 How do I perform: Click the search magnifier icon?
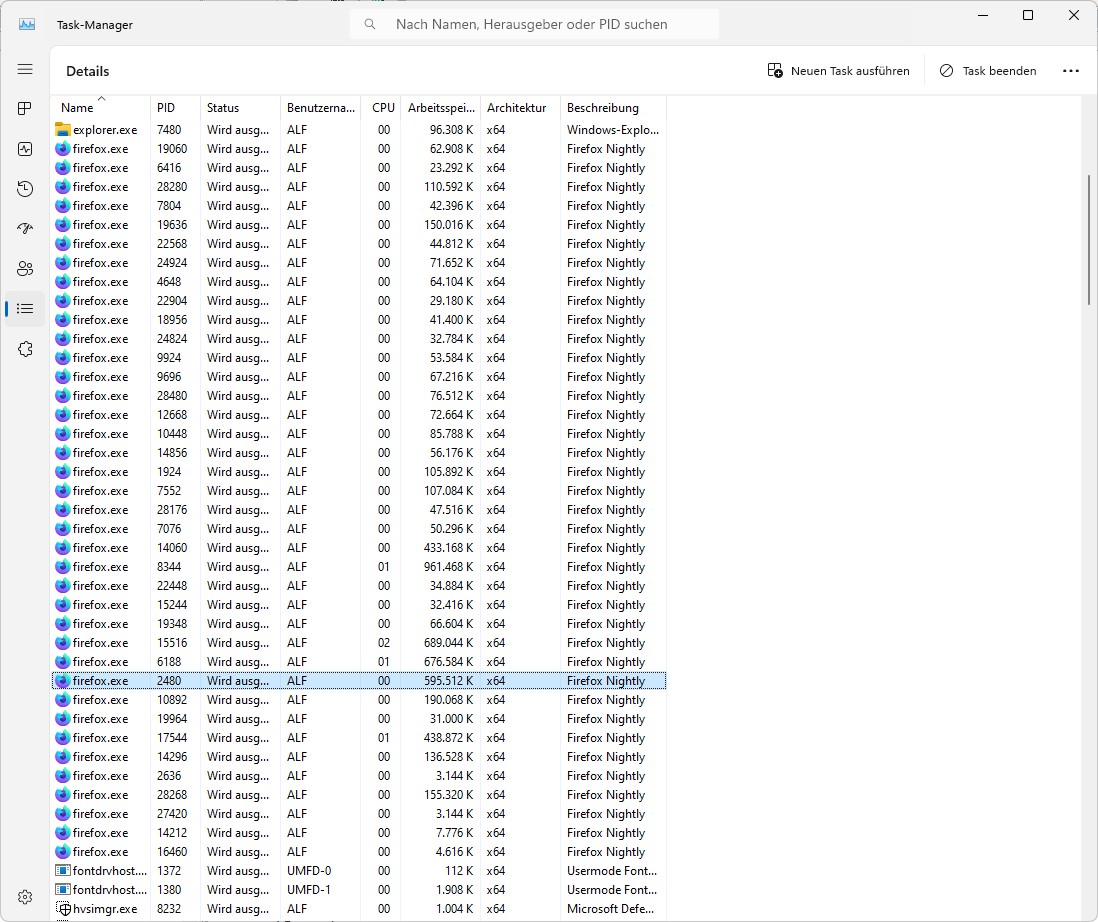click(x=370, y=25)
